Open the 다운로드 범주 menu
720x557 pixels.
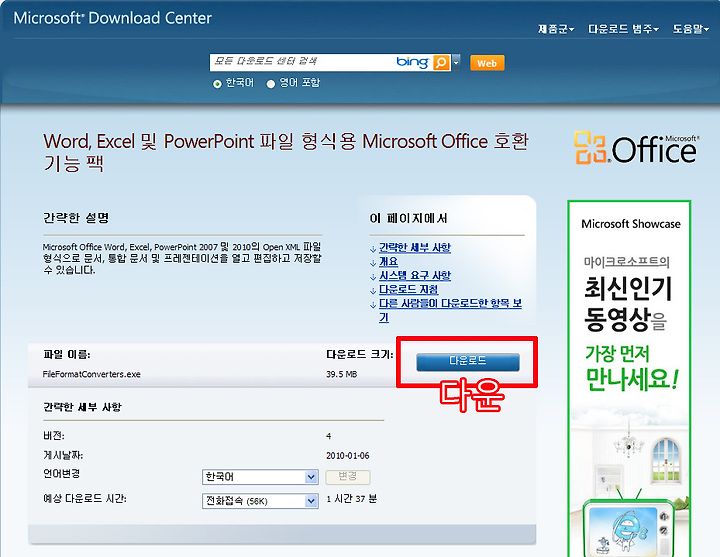tap(623, 29)
